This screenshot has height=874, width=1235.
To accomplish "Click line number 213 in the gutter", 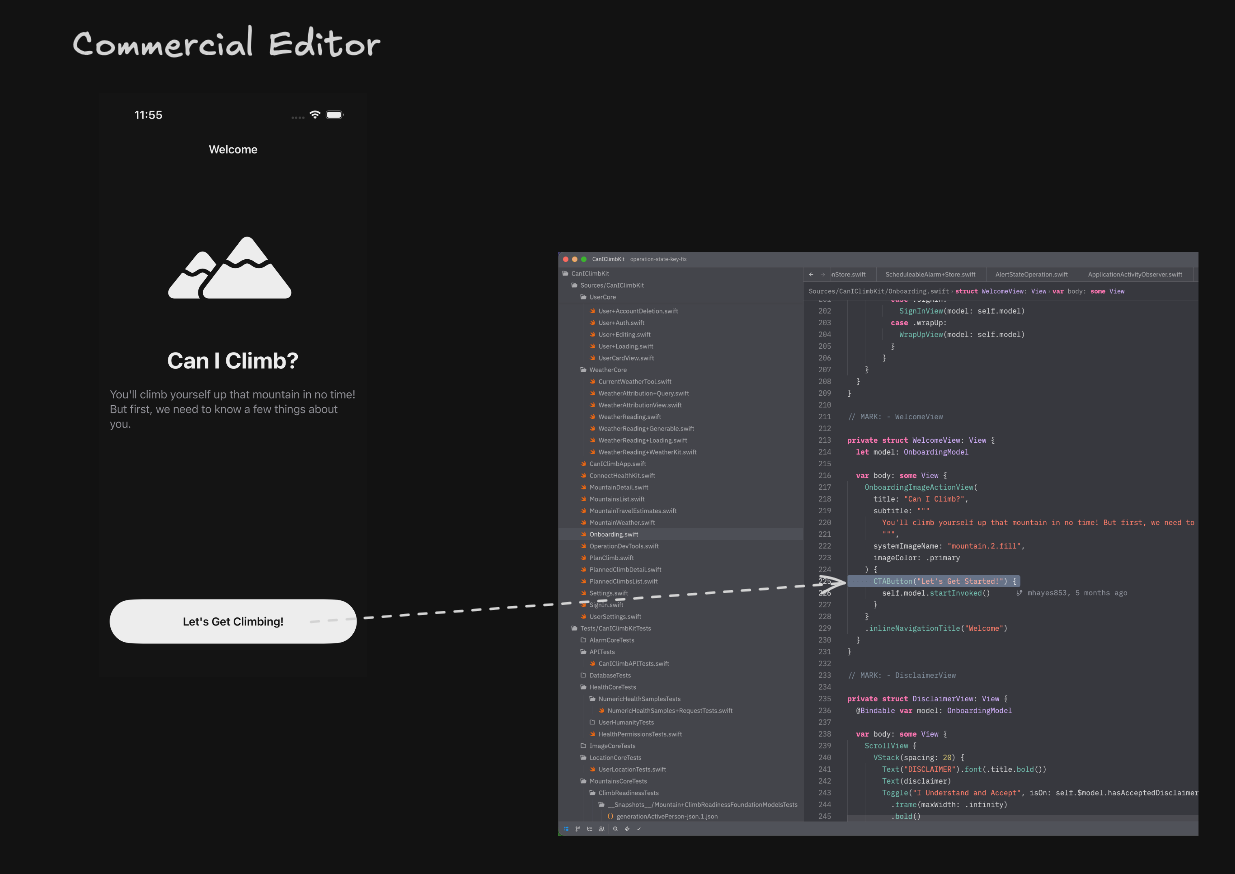I will [824, 440].
